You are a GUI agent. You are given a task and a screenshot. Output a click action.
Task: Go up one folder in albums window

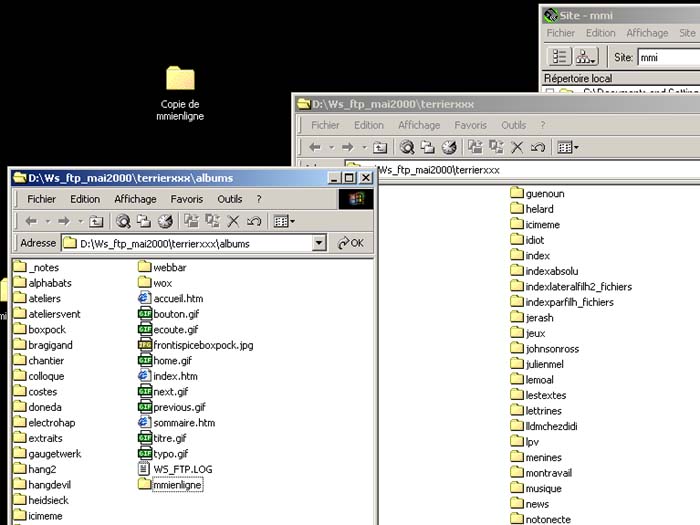coord(96,221)
